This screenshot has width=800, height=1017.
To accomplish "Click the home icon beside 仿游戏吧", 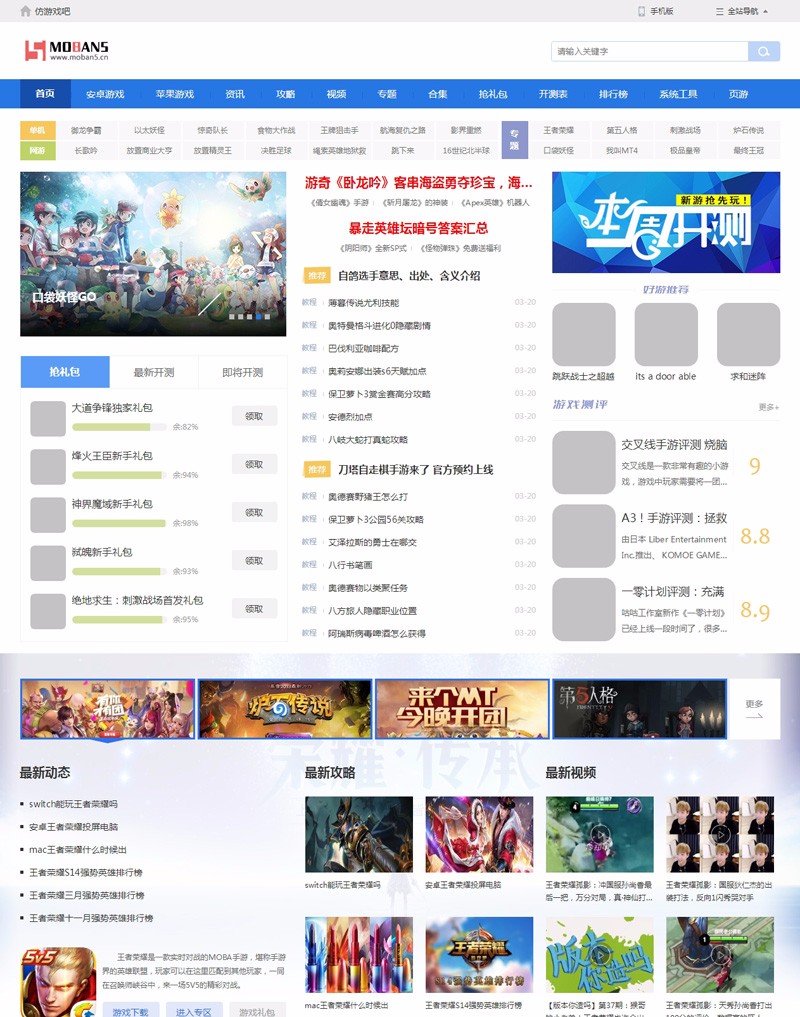I will [x=25, y=11].
